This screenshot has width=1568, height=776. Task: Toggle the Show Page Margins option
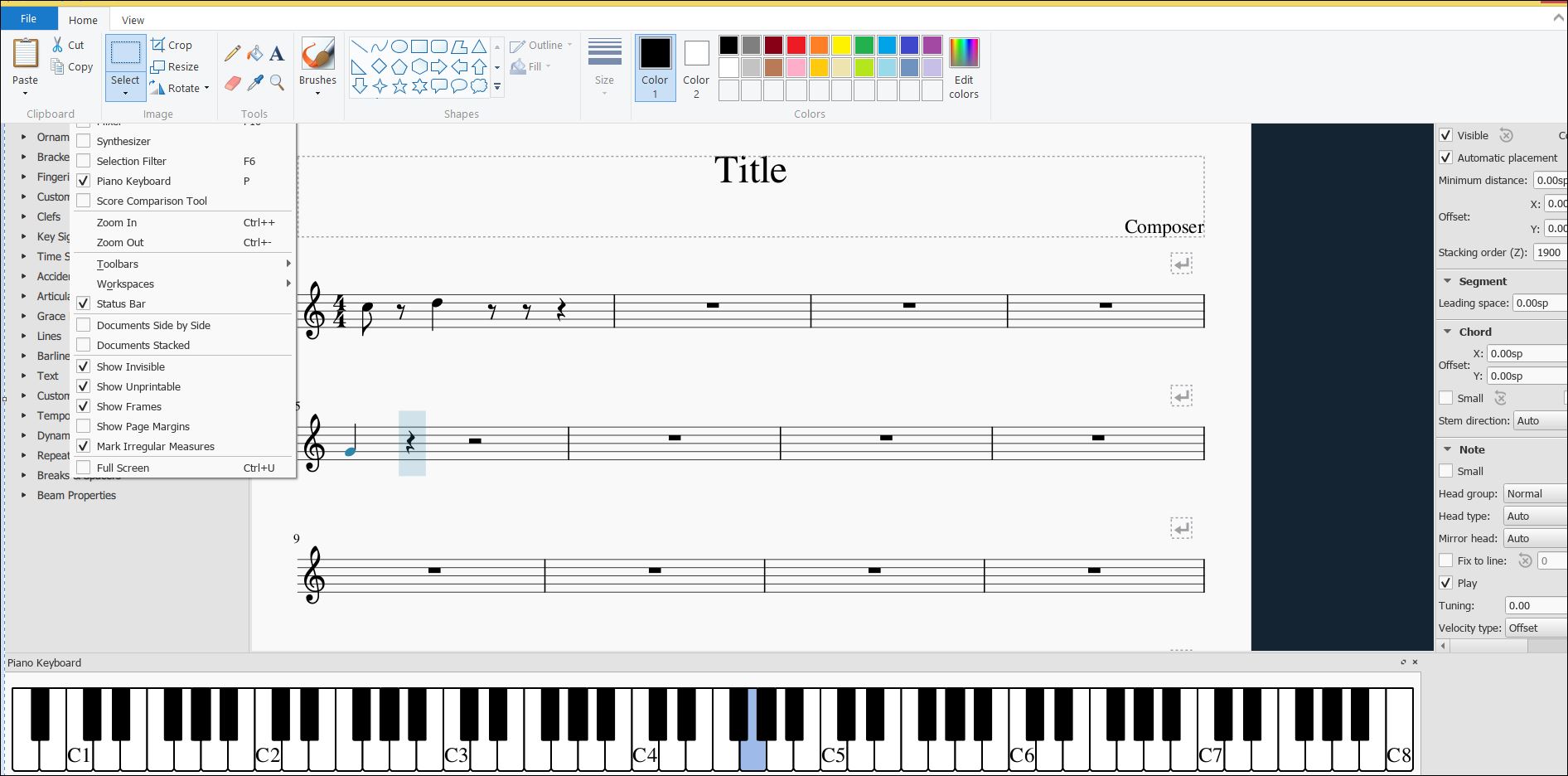(x=142, y=426)
